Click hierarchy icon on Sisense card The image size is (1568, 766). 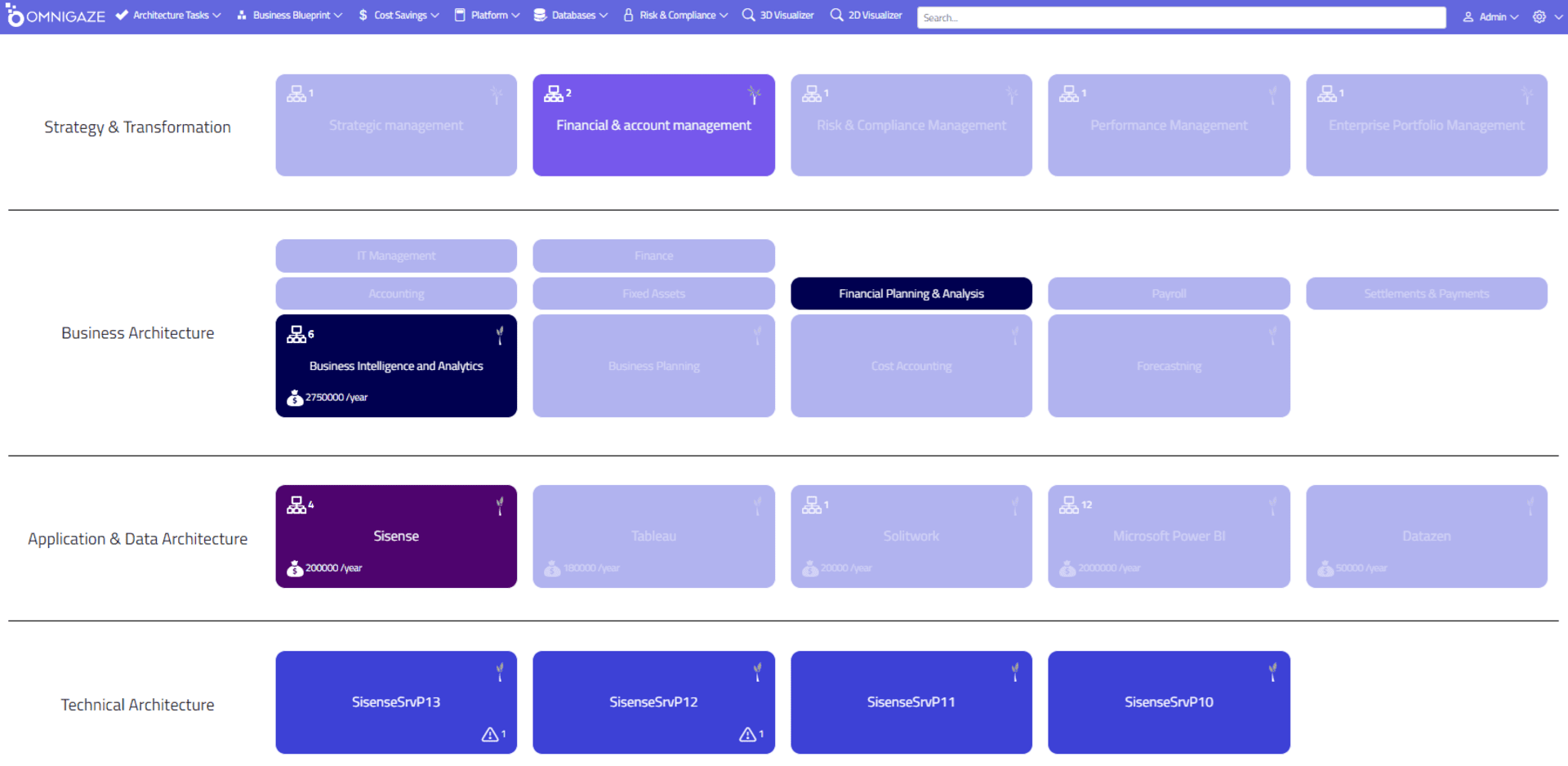coord(296,505)
